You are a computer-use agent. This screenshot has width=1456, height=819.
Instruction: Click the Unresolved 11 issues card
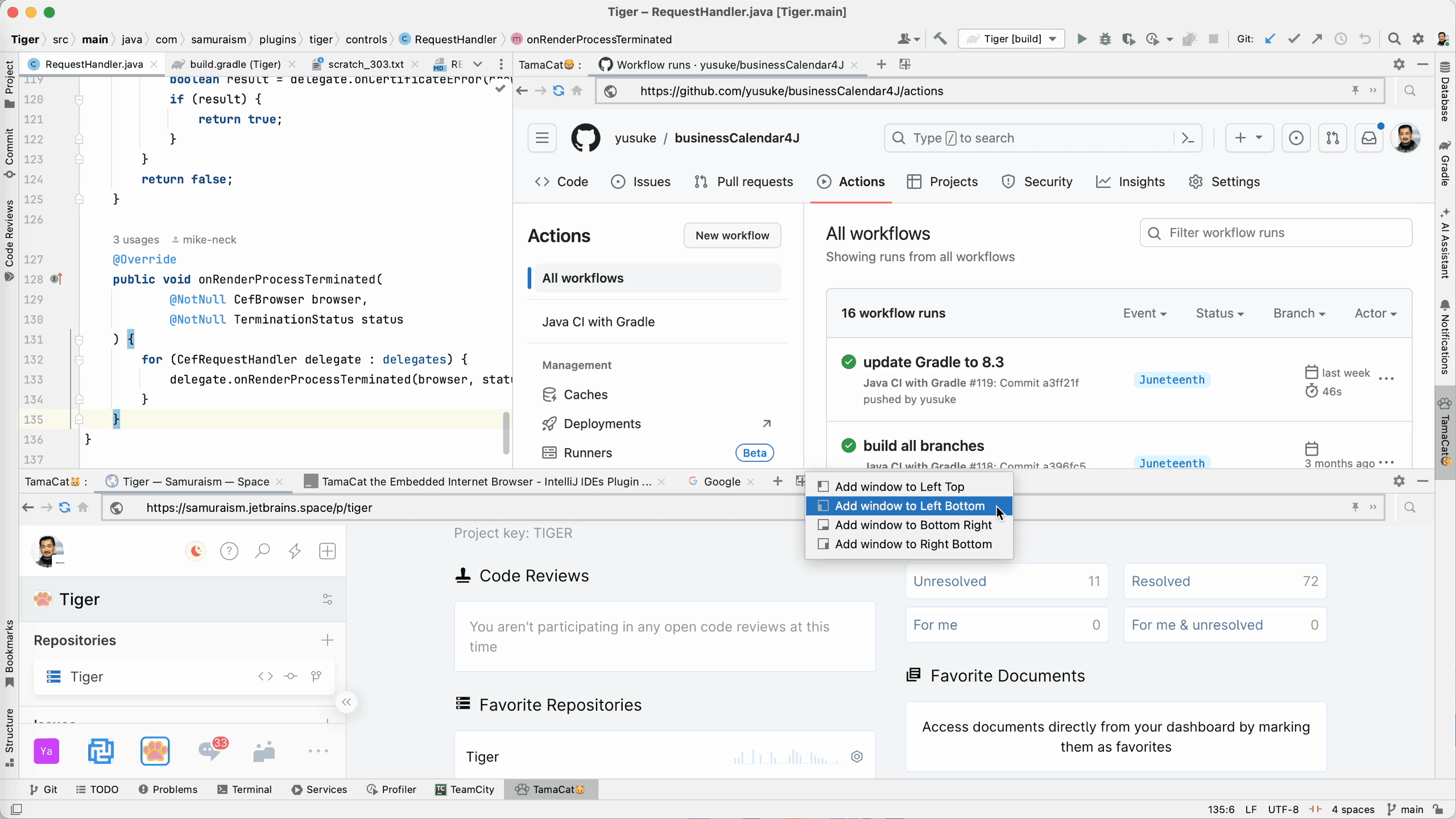[x=1007, y=581]
